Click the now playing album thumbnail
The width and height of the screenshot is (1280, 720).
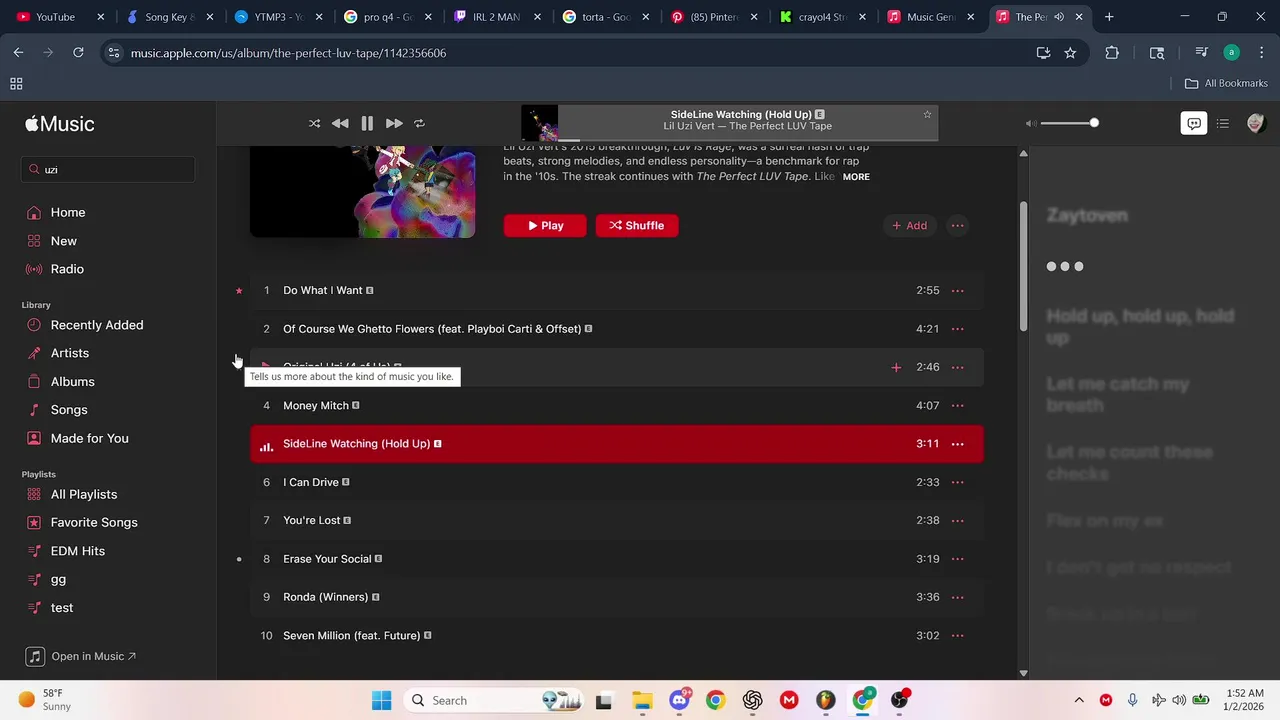(540, 123)
